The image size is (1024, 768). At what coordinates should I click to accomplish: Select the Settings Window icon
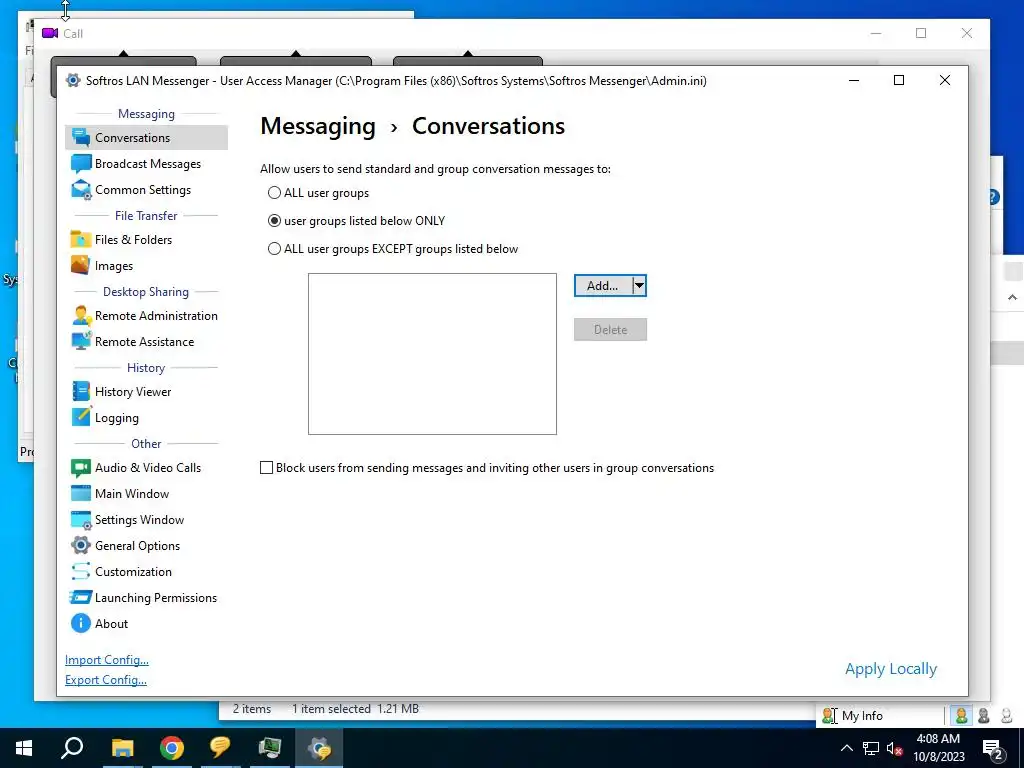81,519
